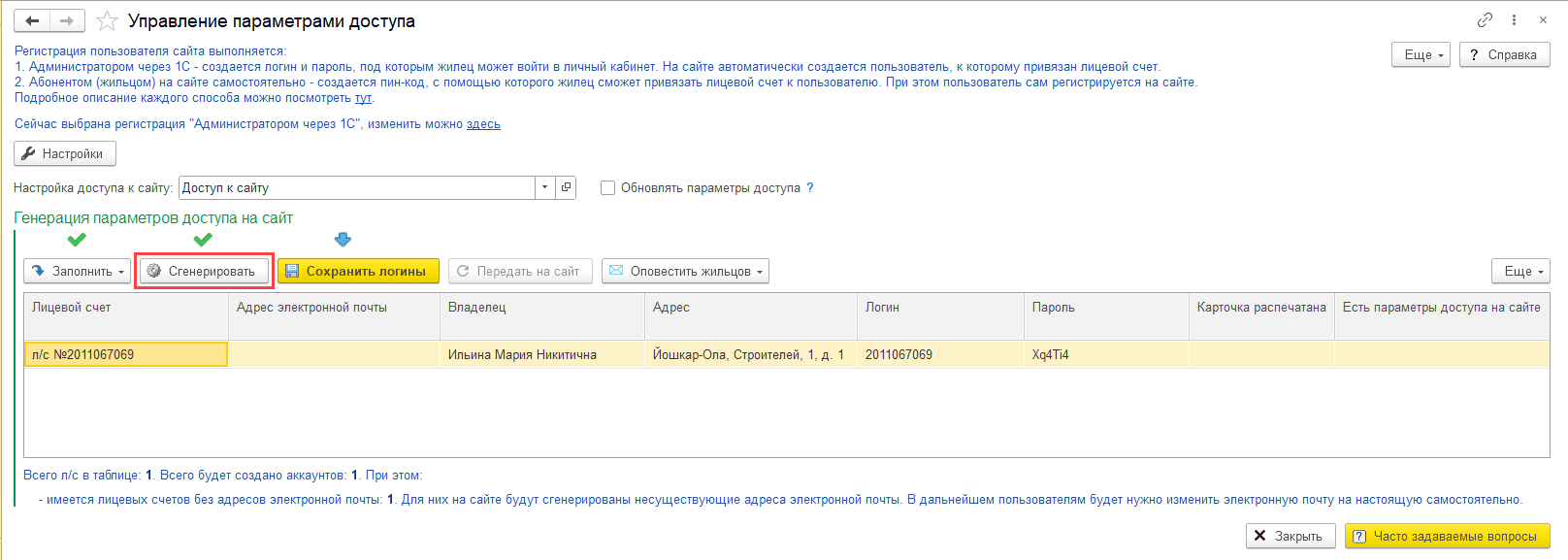
Task: Open the table Еще menu
Action: click(x=1519, y=272)
